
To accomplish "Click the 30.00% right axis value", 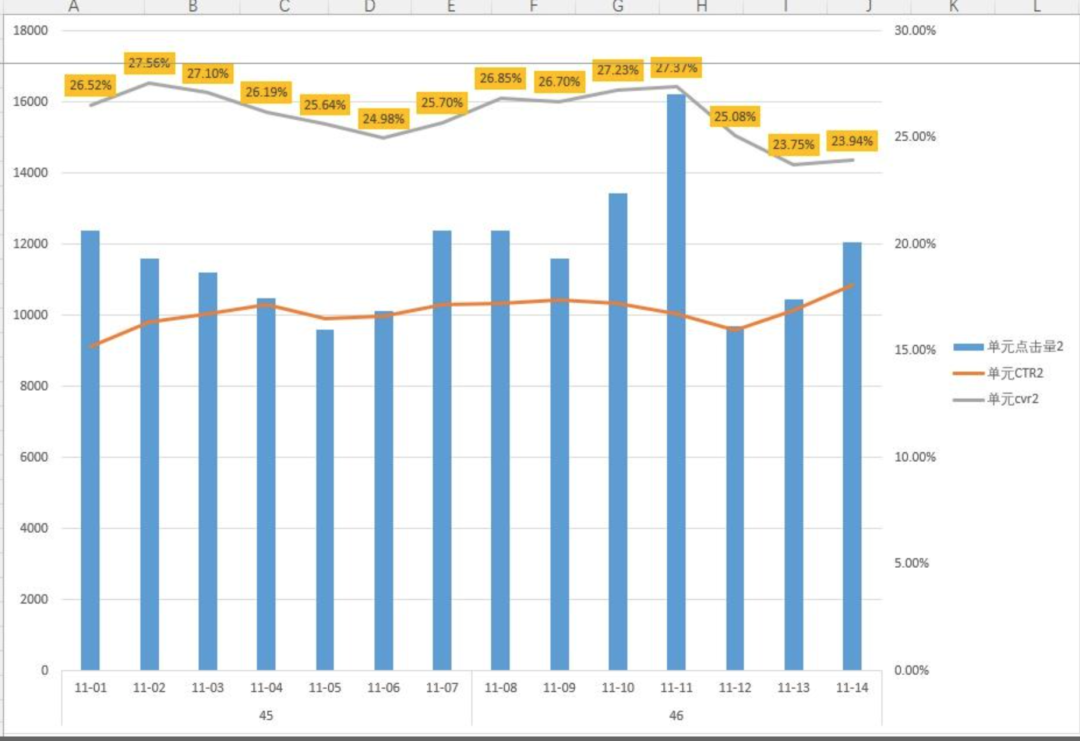I will click(x=915, y=30).
